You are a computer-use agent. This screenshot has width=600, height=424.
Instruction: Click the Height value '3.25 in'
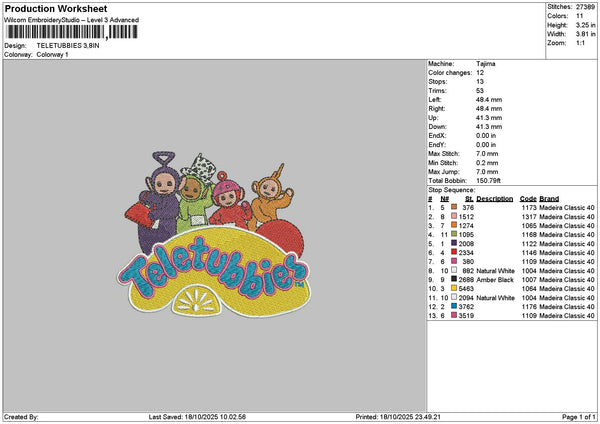[585, 25]
